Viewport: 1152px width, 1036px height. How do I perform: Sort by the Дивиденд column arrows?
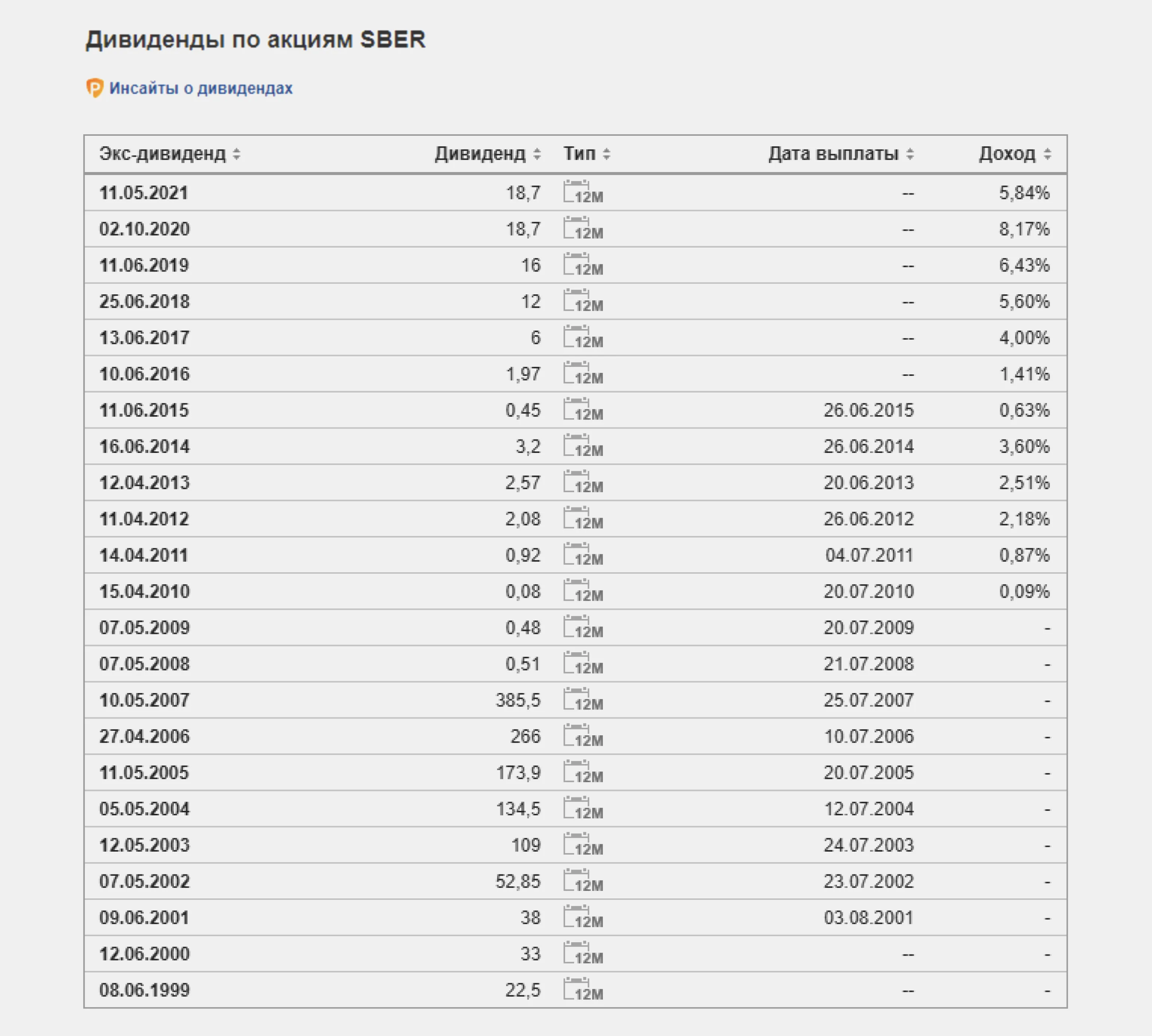[537, 154]
